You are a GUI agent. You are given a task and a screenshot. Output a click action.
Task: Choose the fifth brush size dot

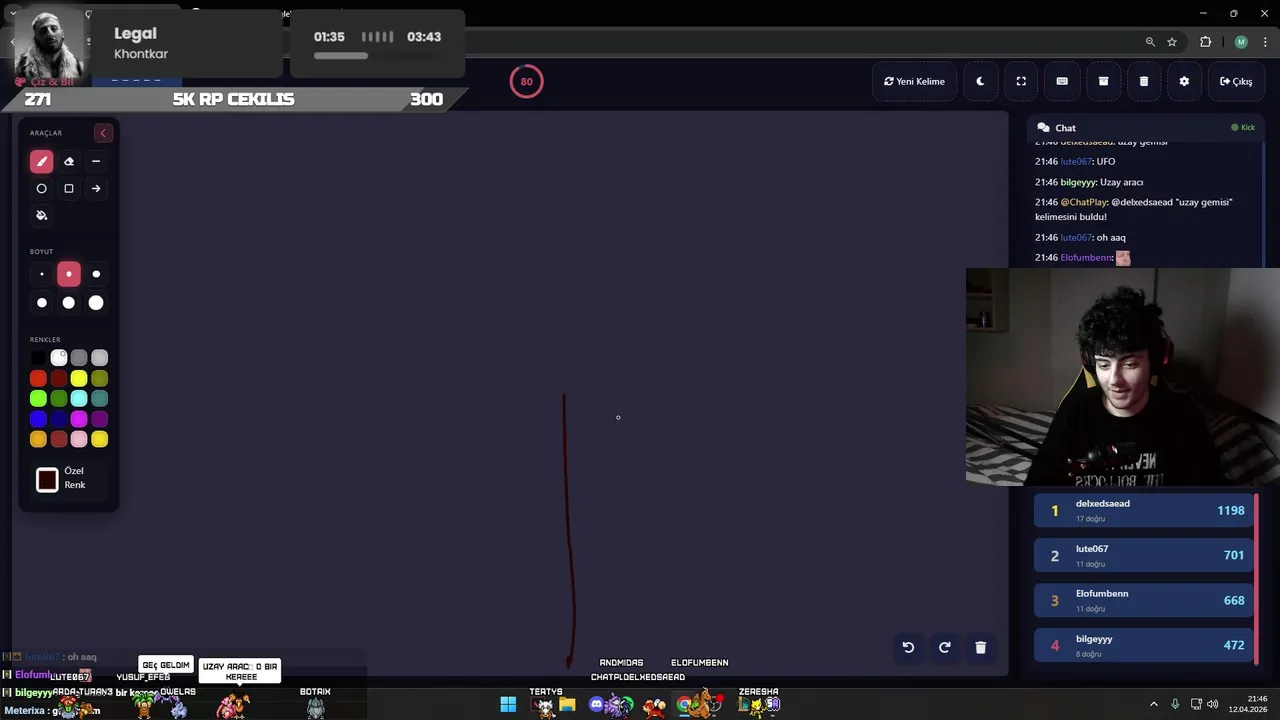69,302
